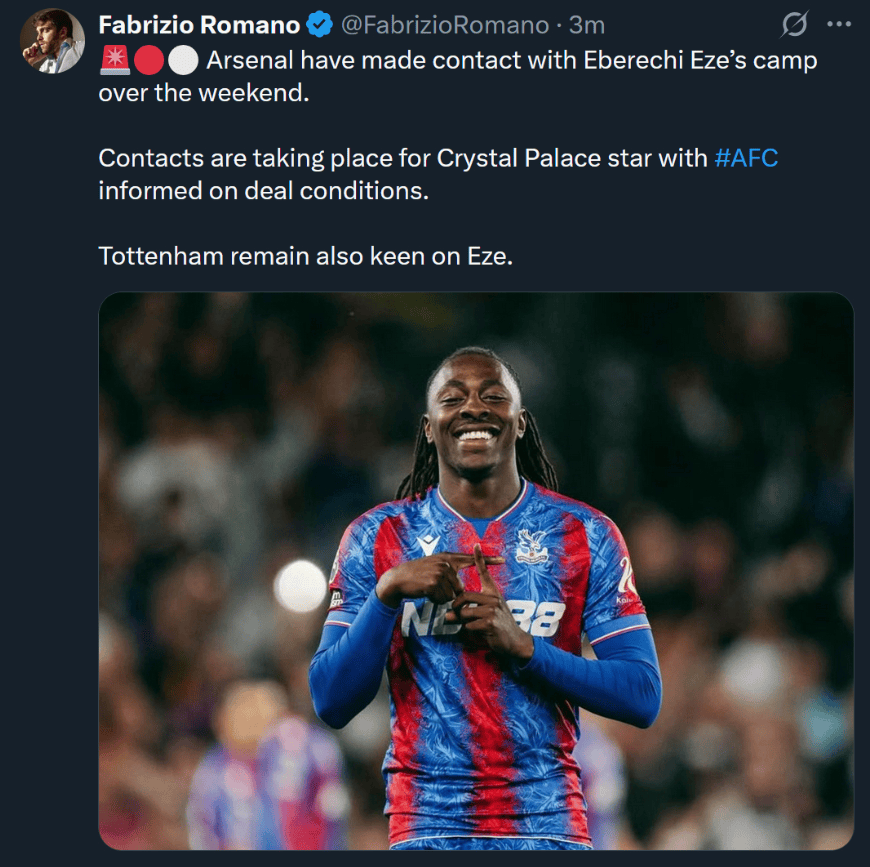Open the tweet's more options menu
This screenshot has height=867, width=870.
[838, 25]
